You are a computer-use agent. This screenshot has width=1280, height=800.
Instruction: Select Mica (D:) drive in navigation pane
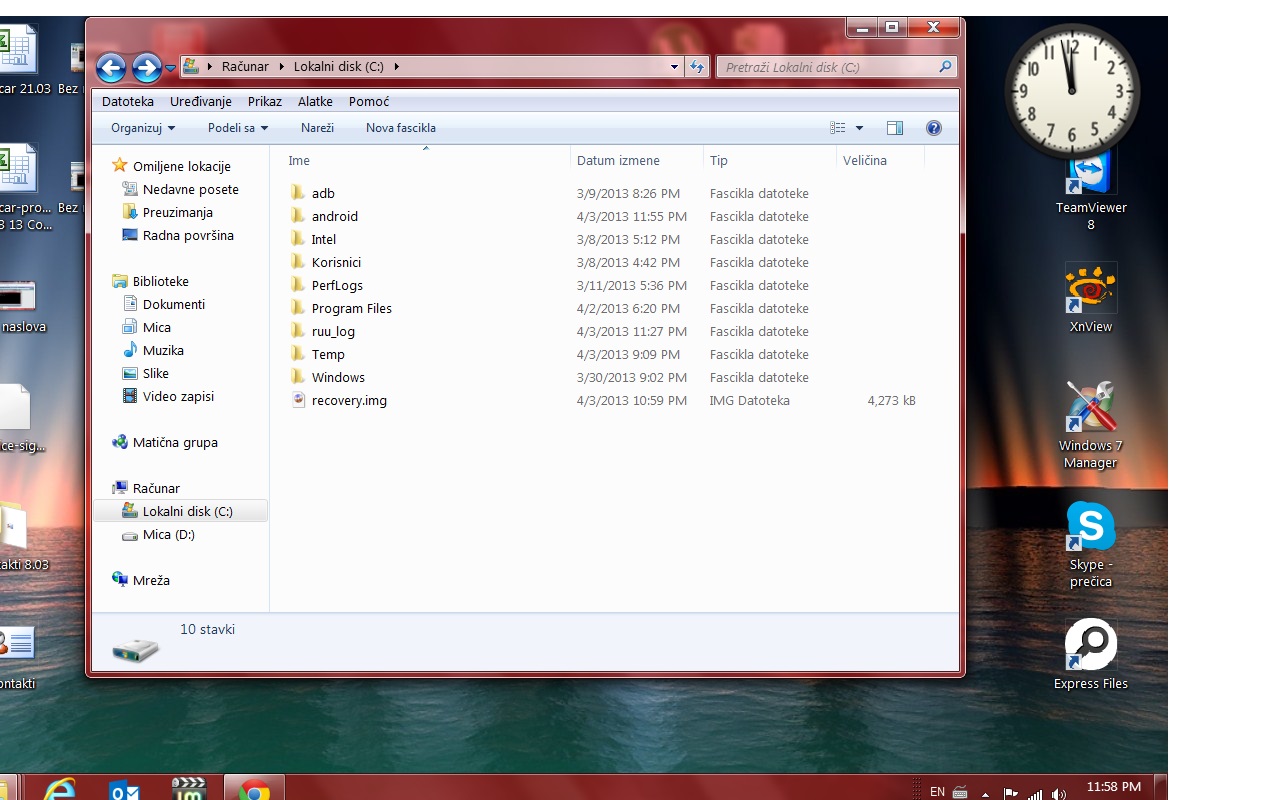pos(168,534)
